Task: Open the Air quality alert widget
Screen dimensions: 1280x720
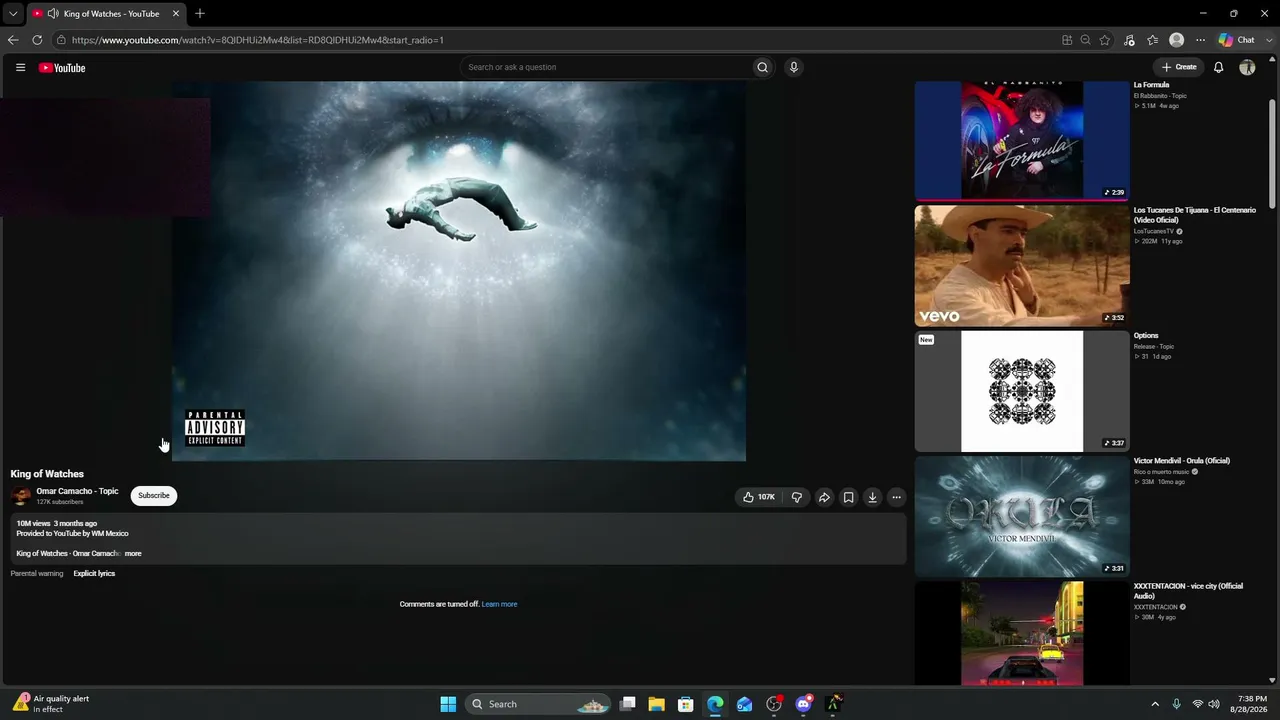Action: 52,704
